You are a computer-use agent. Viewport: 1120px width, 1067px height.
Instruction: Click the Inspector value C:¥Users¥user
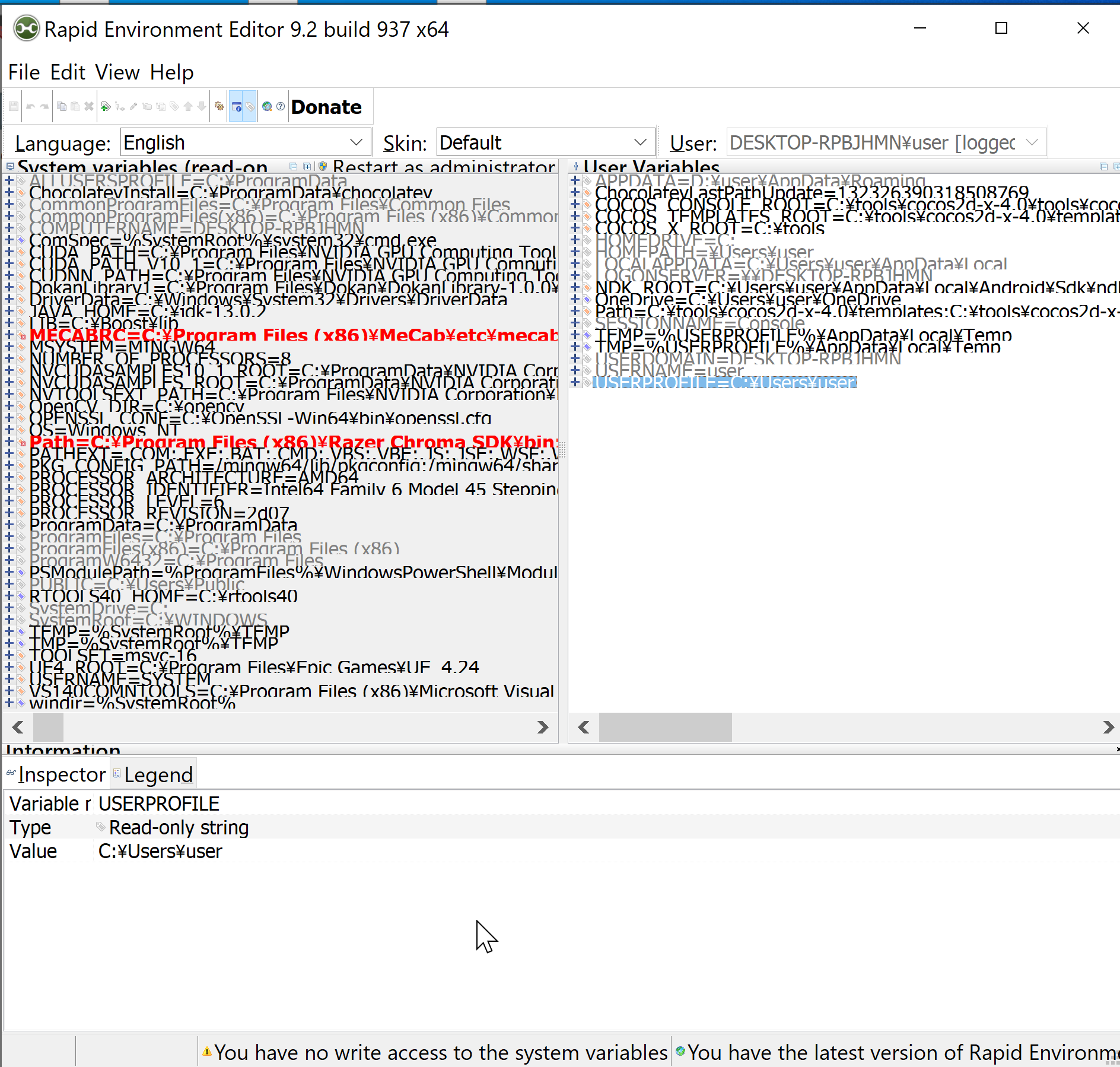point(160,851)
